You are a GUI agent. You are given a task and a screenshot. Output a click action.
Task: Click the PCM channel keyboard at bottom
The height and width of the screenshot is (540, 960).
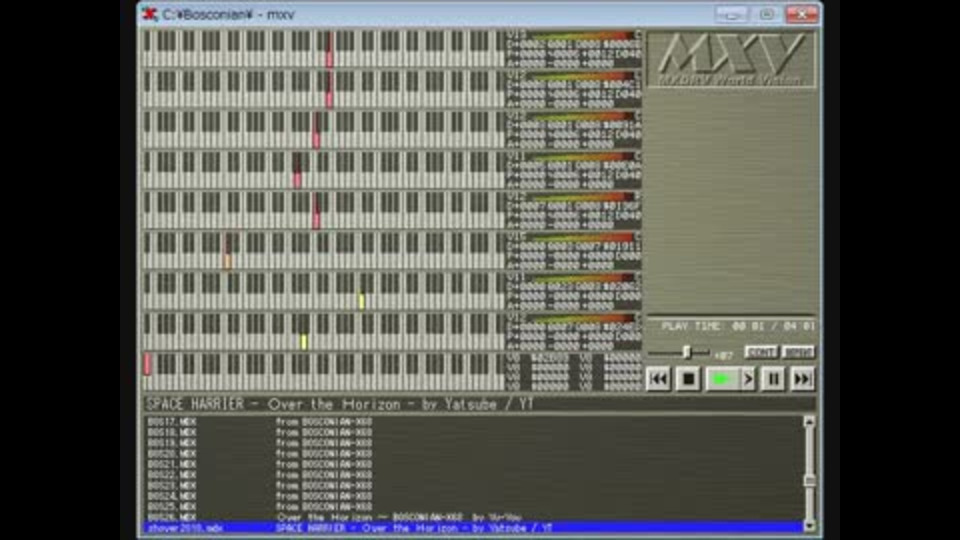pyautogui.click(x=324, y=372)
